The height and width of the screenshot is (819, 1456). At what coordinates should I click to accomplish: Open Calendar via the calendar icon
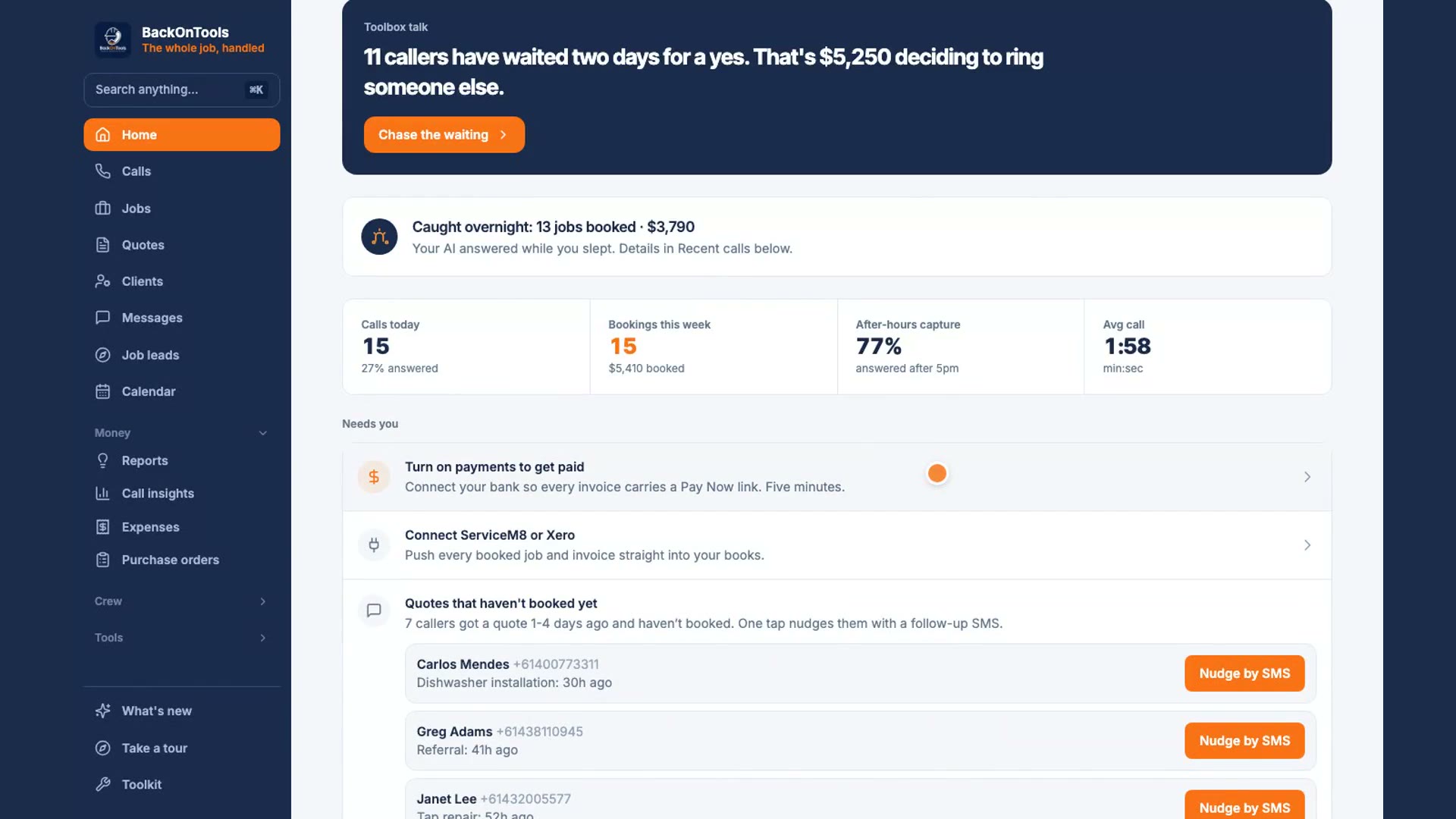[103, 391]
